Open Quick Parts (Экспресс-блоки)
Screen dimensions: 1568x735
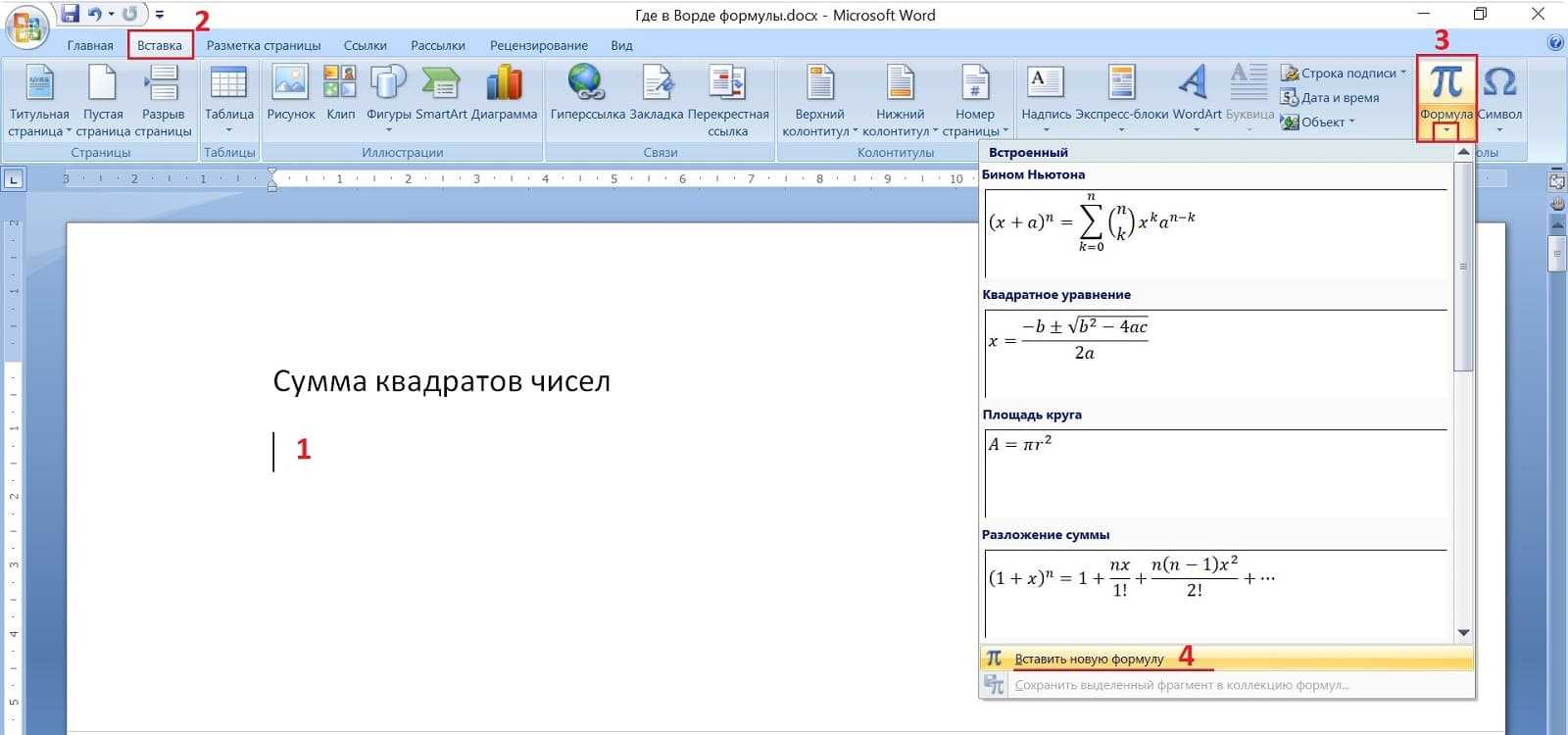coord(1122,99)
